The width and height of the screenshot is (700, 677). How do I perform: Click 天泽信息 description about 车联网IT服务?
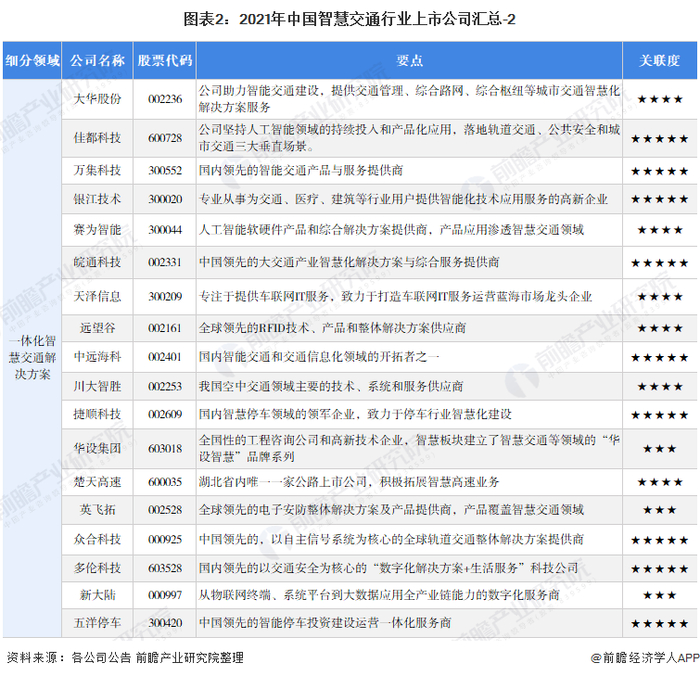coord(395,297)
